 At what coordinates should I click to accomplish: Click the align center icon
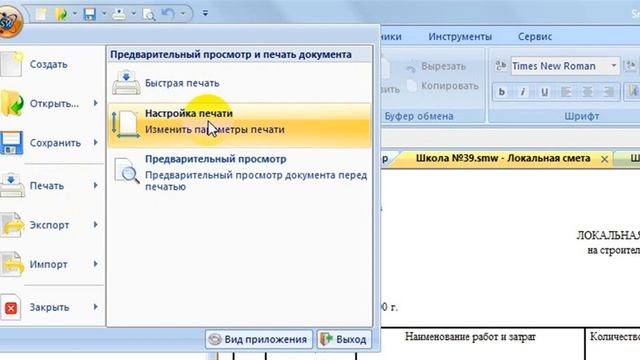(x=587, y=92)
